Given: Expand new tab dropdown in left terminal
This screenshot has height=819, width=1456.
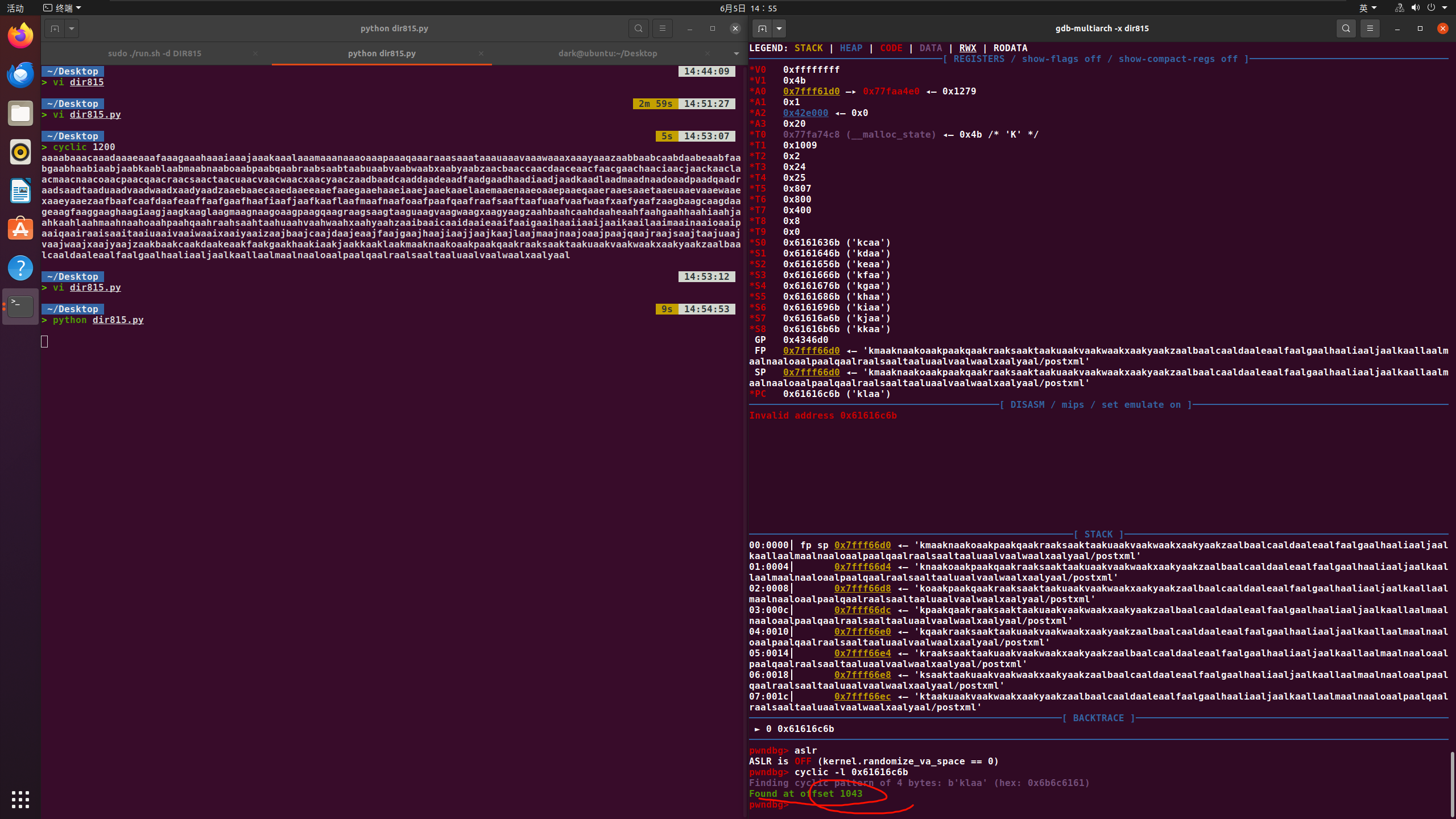Looking at the screenshot, I should tap(72, 28).
